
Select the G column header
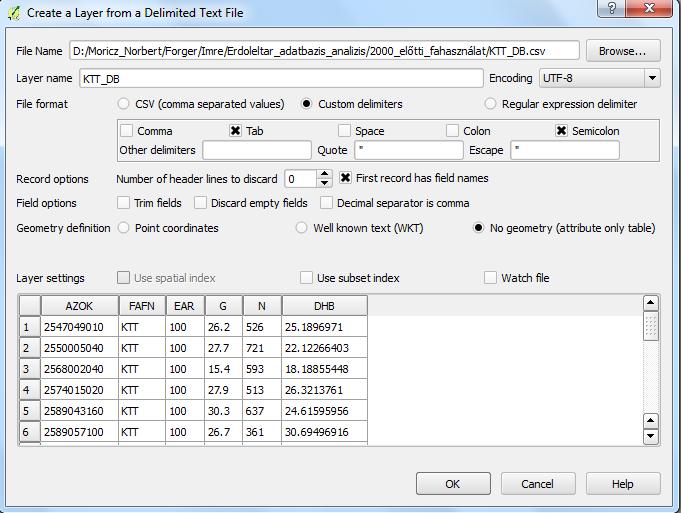(223, 306)
